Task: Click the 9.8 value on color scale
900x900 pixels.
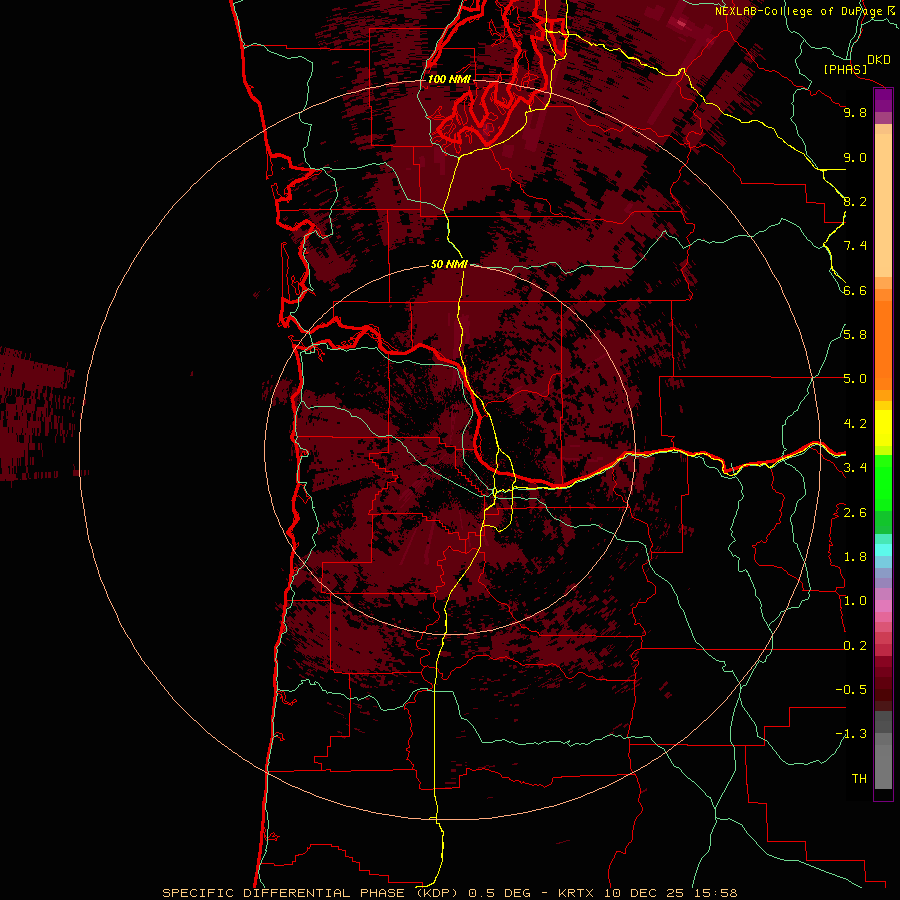Action: coord(855,112)
